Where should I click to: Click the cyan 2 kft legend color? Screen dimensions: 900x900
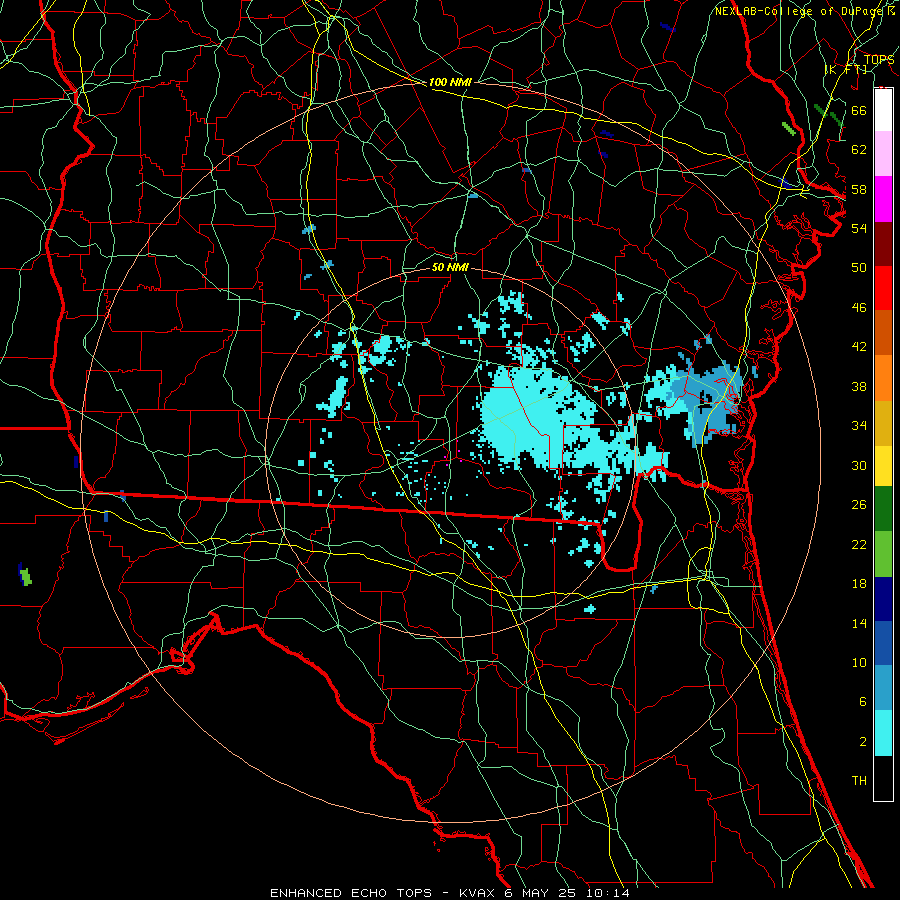(883, 733)
